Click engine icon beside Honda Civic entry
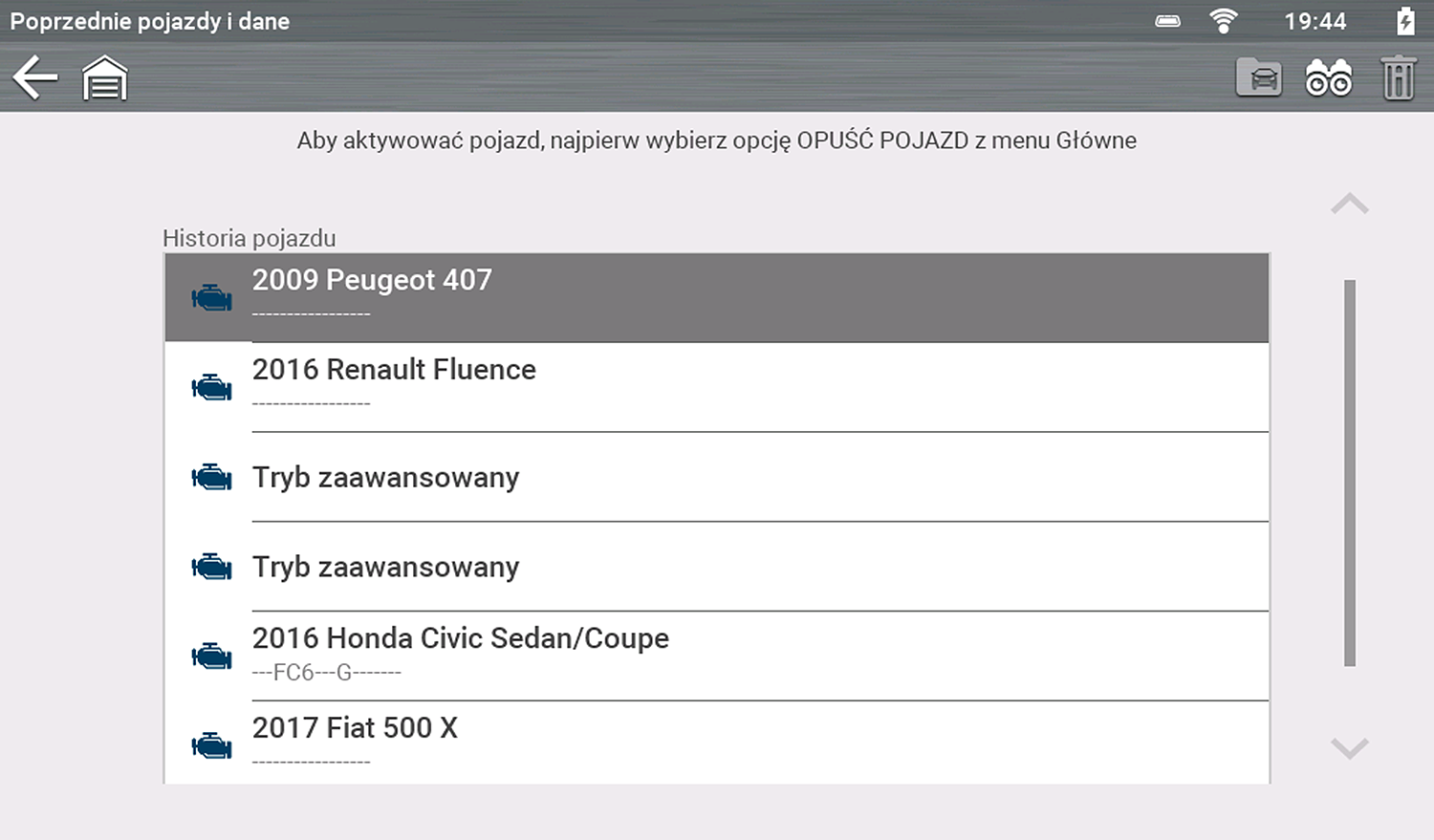1434x840 pixels. click(x=211, y=657)
